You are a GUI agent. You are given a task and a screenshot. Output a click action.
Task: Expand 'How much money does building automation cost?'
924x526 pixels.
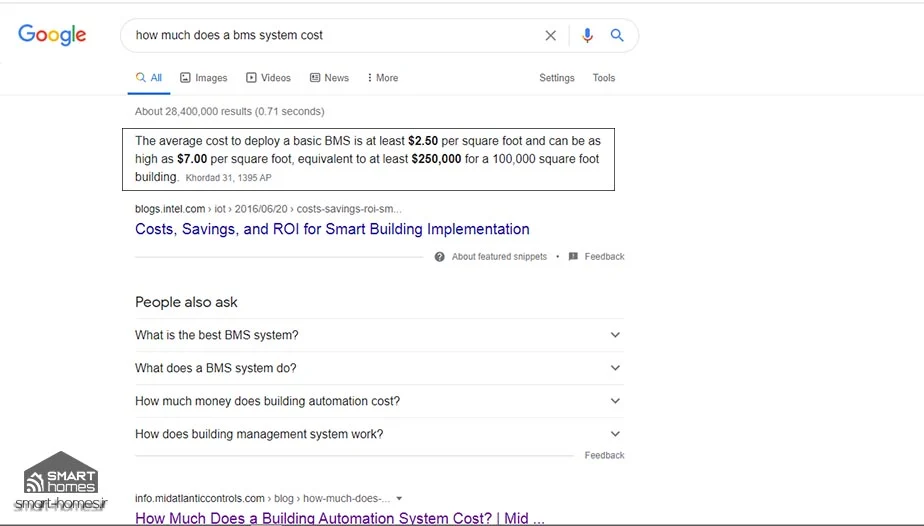click(x=379, y=401)
